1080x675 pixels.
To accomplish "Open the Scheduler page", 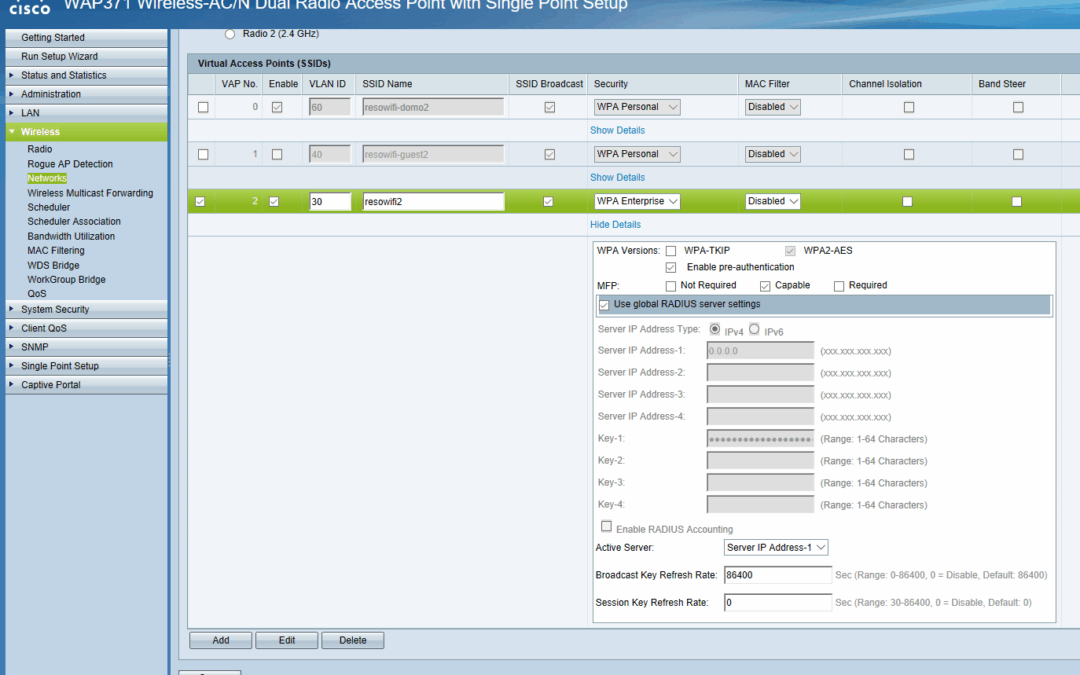I will point(49,207).
